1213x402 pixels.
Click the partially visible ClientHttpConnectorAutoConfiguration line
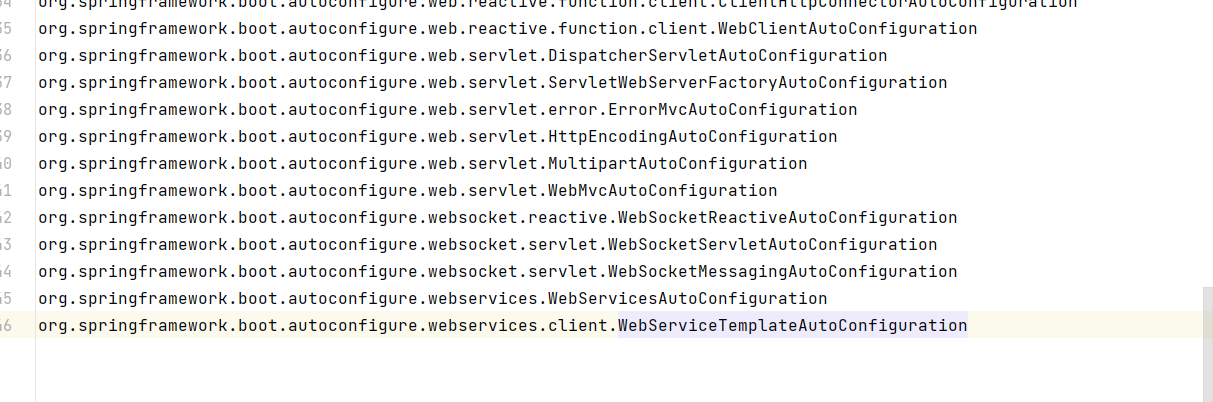pos(558,4)
